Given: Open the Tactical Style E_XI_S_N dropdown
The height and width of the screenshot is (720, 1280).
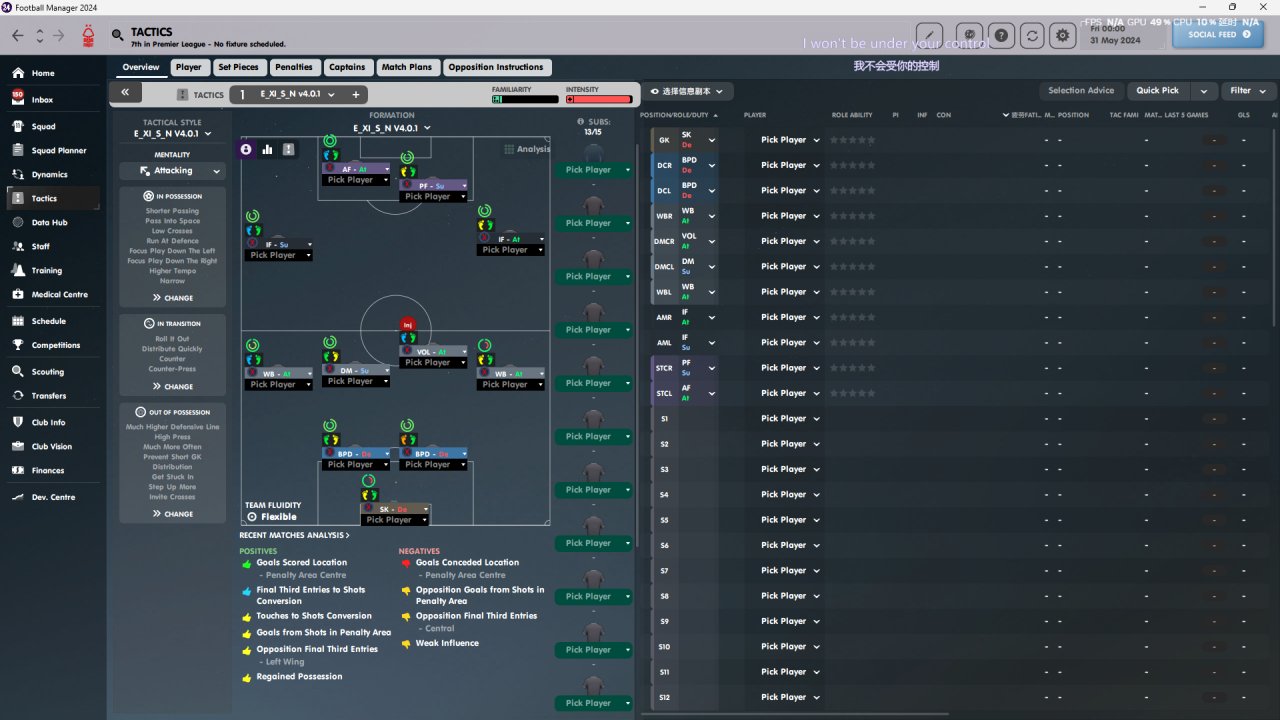Looking at the screenshot, I should click(x=173, y=133).
